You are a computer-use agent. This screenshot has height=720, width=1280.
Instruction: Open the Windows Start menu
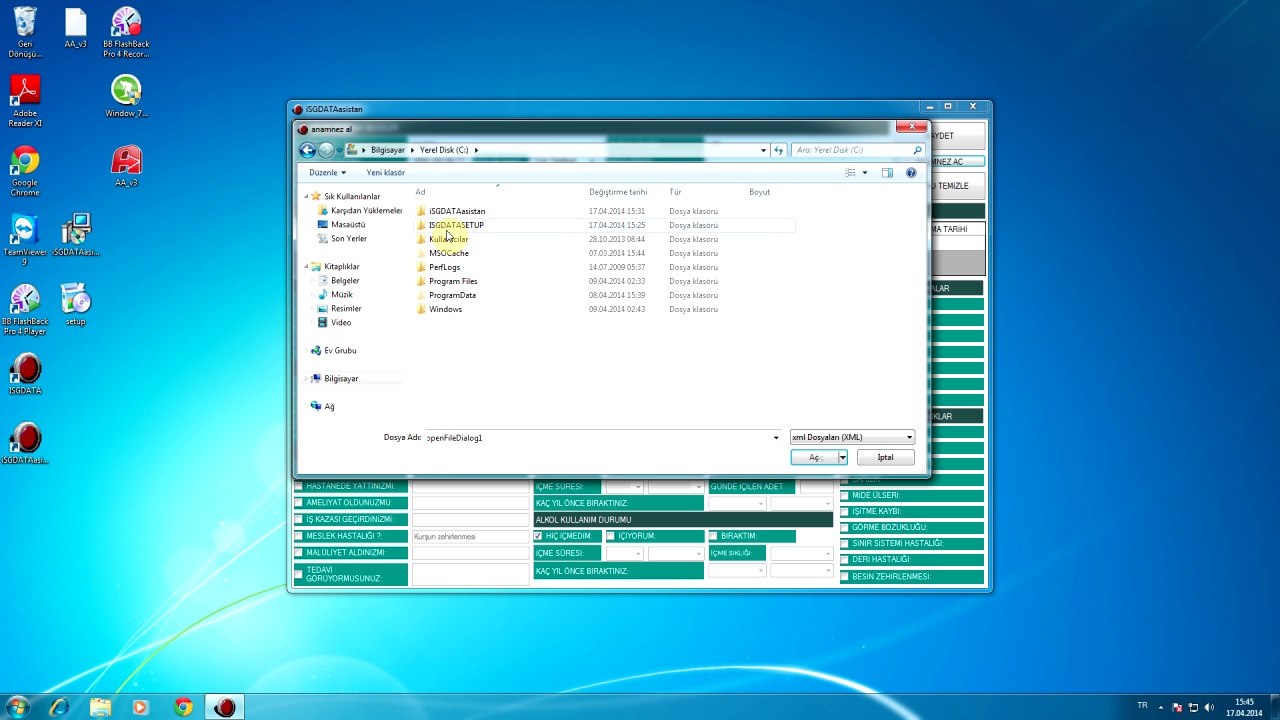(17, 707)
